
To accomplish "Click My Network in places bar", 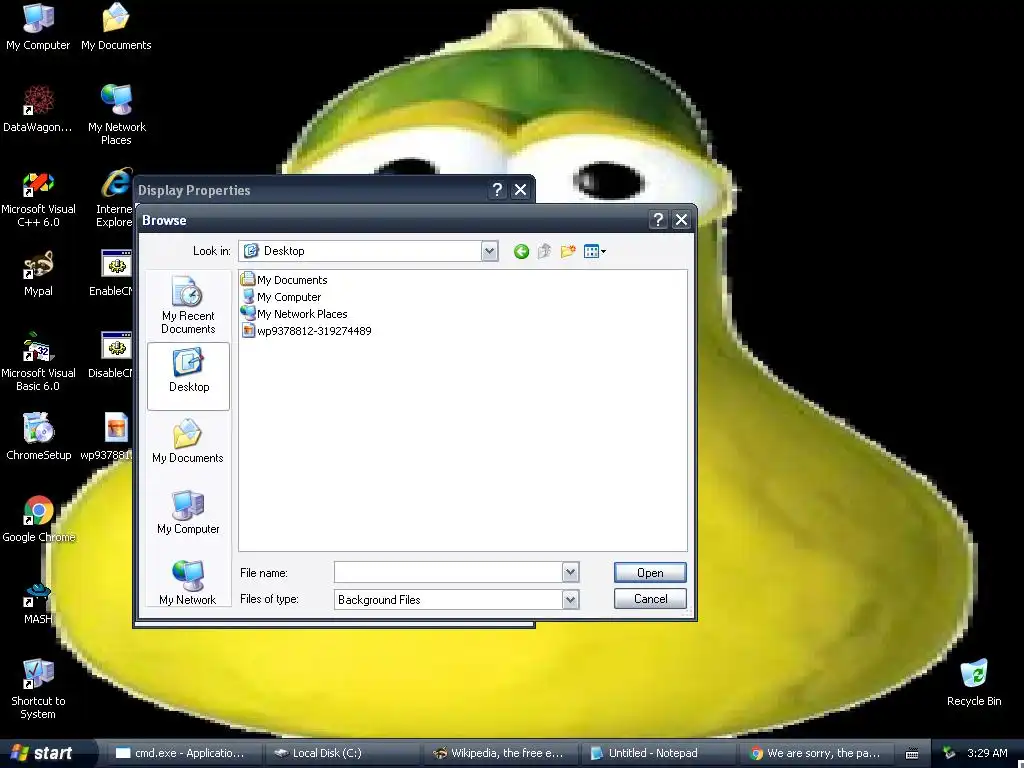I will 188,582.
